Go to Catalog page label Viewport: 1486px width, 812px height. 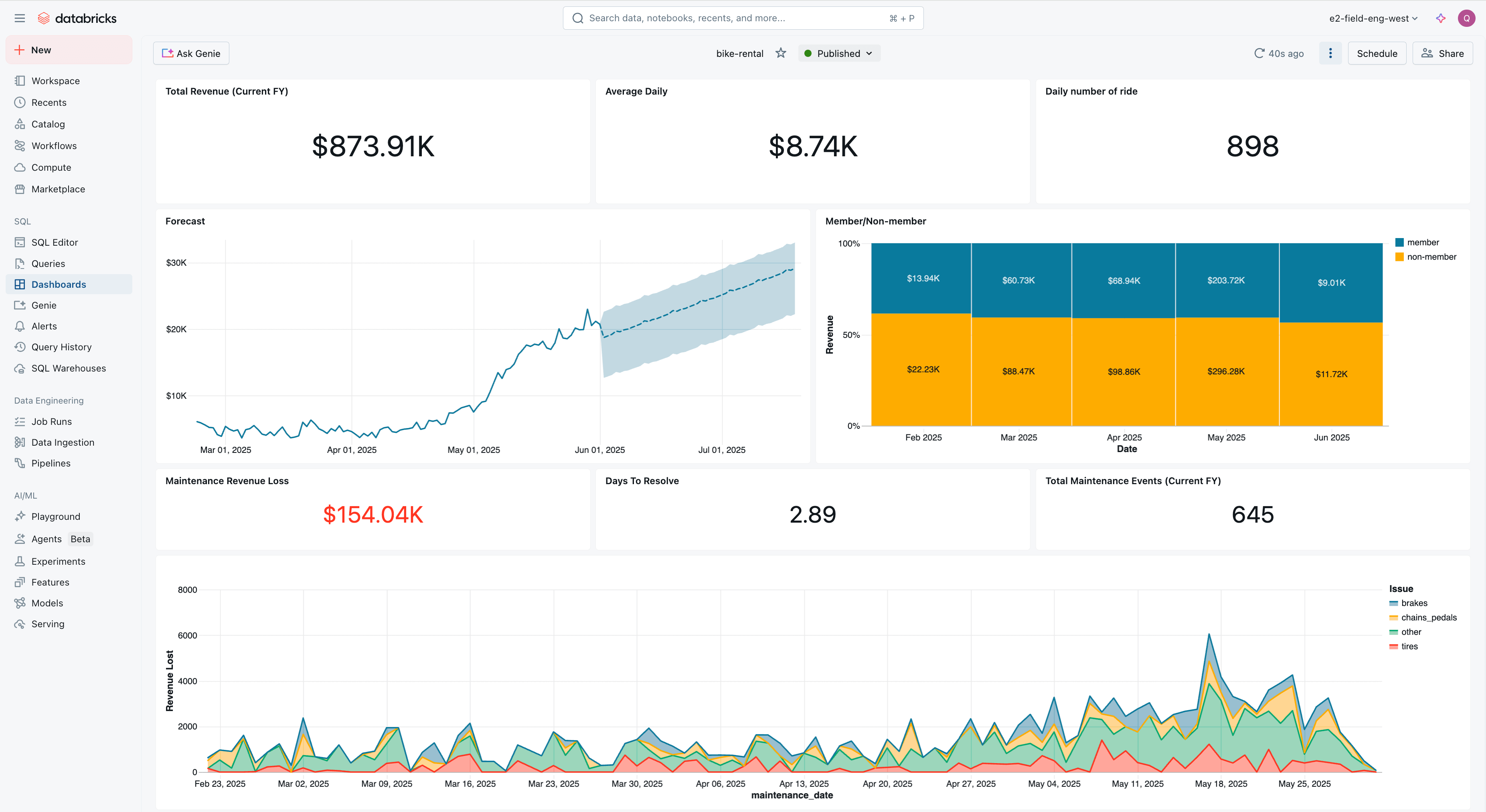(48, 124)
